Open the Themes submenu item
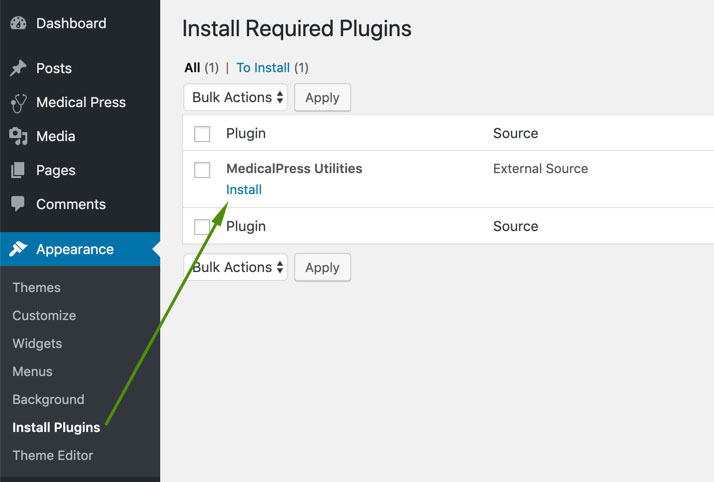The image size is (714, 482). pos(36,288)
